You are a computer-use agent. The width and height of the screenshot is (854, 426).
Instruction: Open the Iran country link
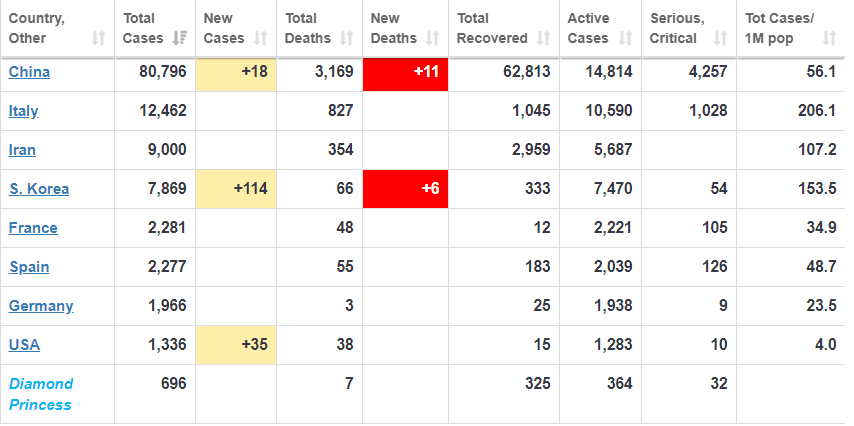22,150
